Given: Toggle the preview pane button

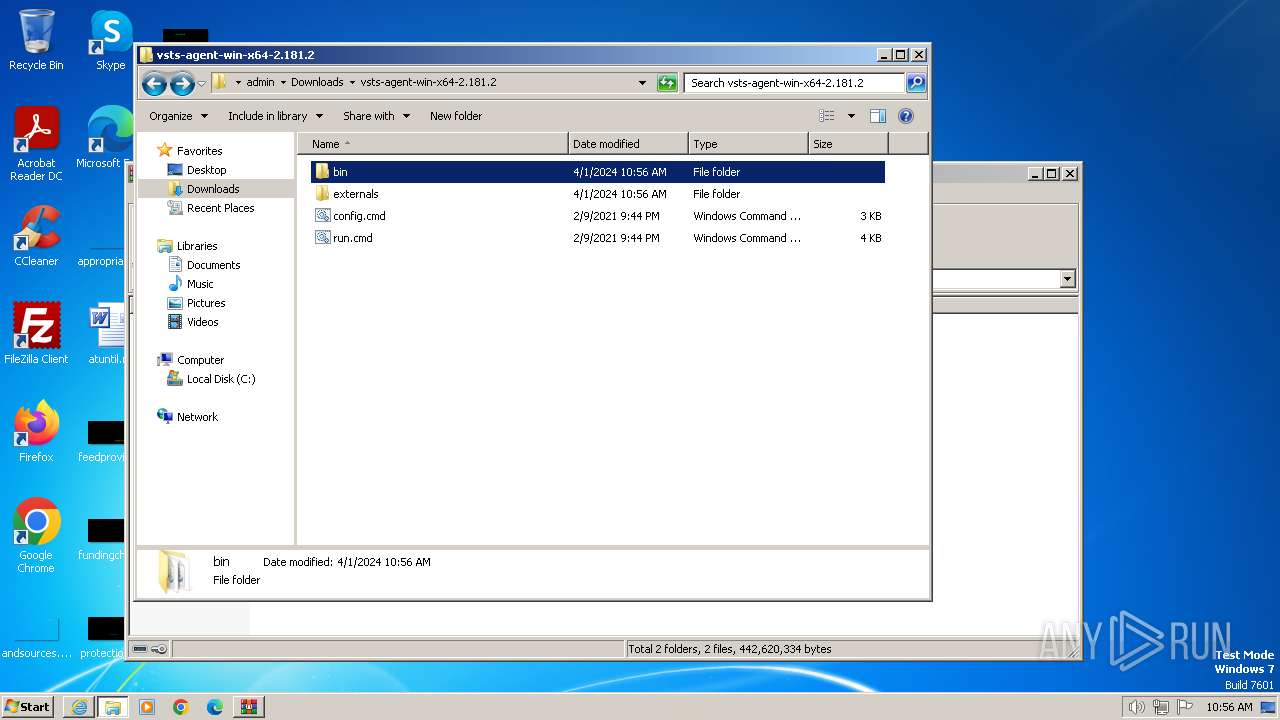Looking at the screenshot, I should 878,116.
